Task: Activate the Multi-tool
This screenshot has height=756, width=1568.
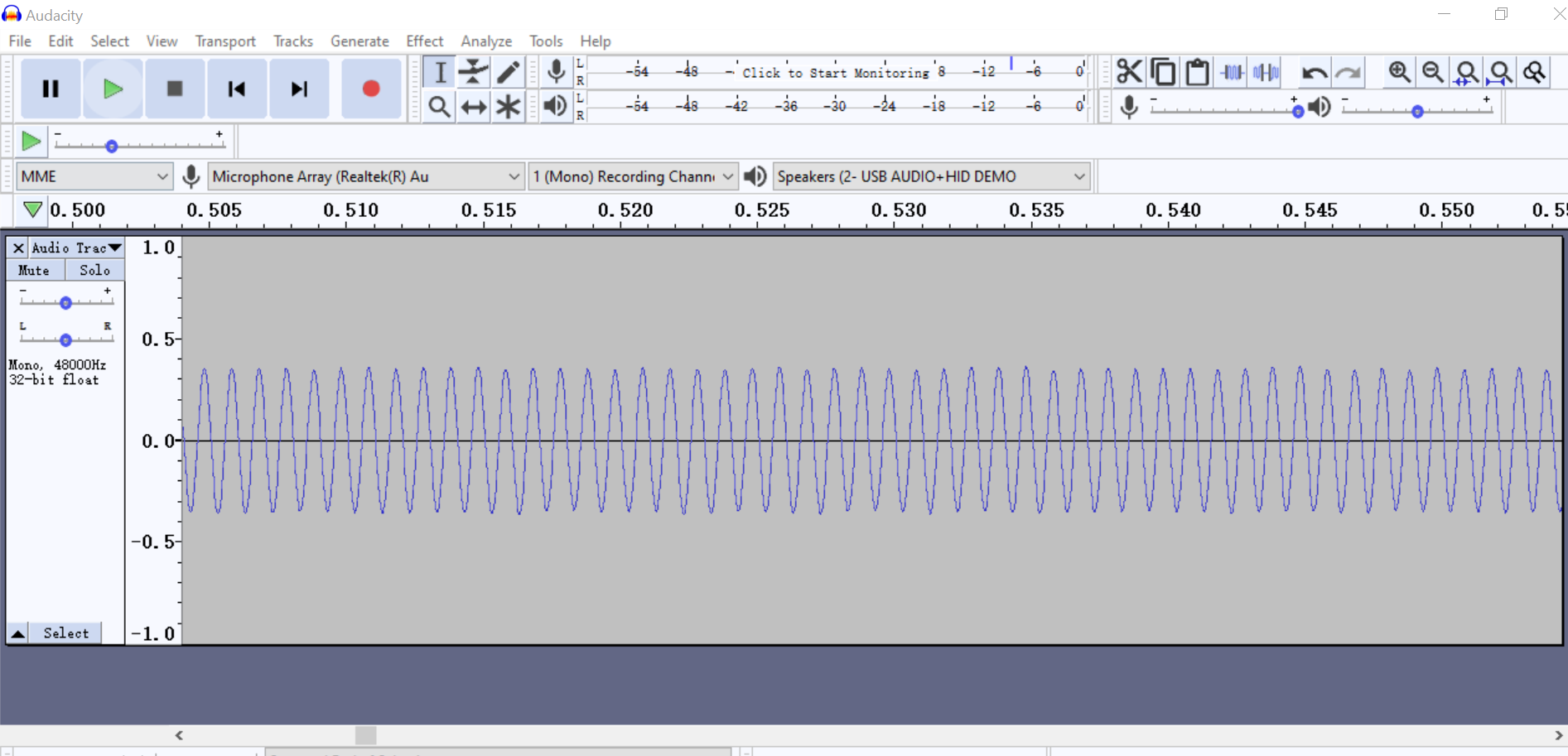Action: pyautogui.click(x=508, y=106)
